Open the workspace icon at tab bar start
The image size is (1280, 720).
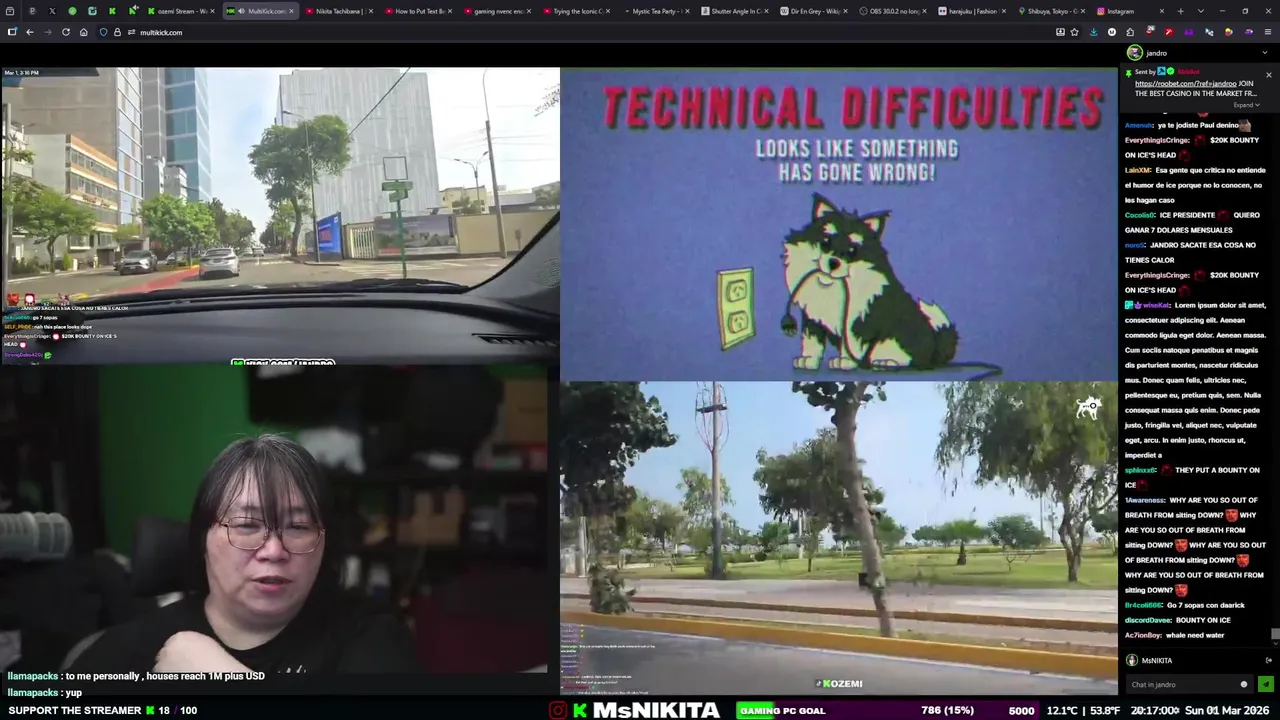coord(11,11)
